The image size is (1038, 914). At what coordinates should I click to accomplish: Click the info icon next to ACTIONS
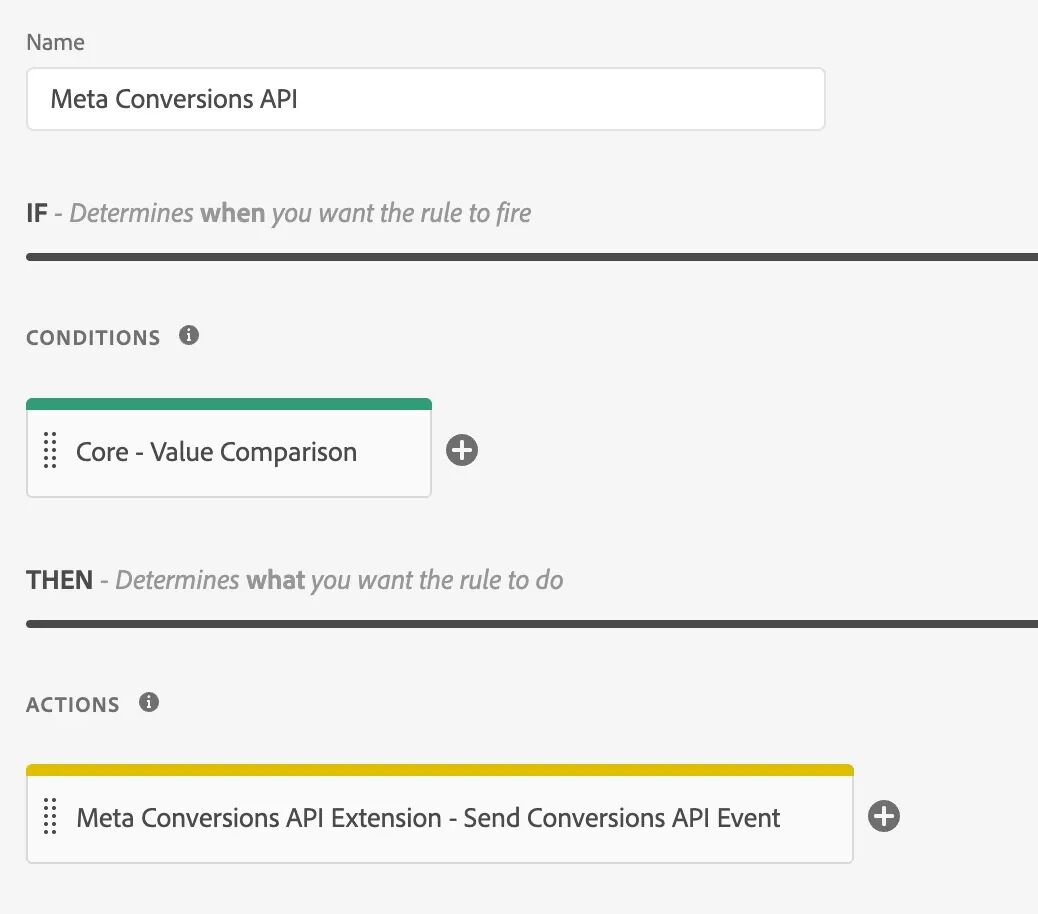pyautogui.click(x=148, y=702)
